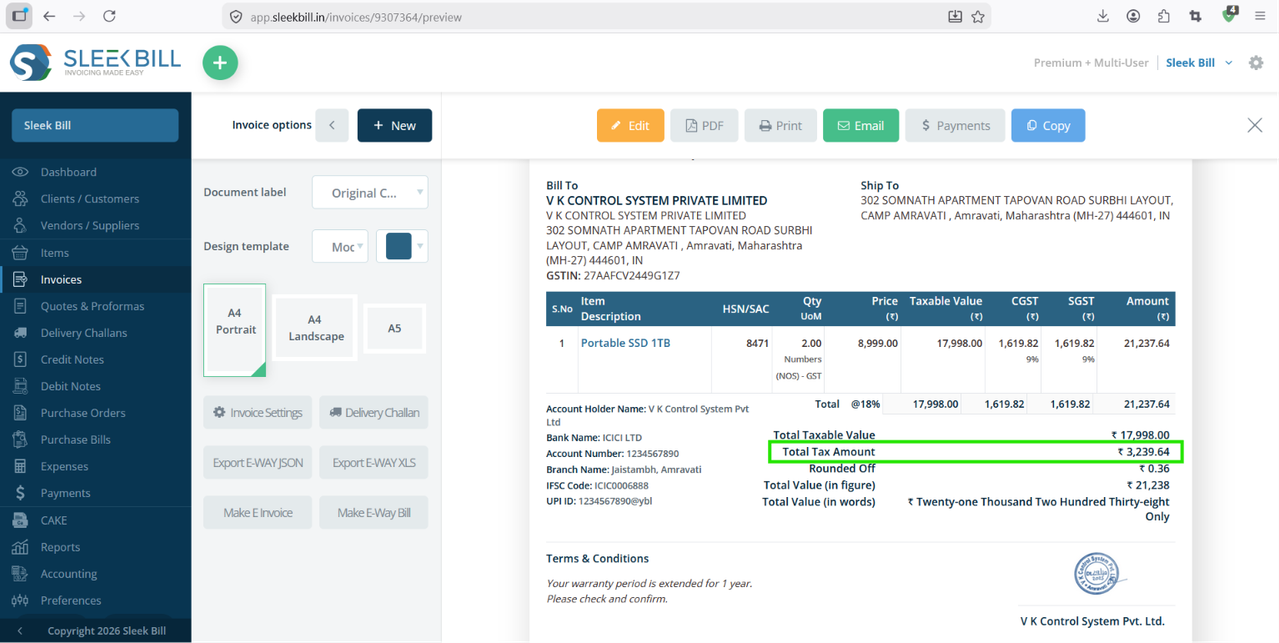Edit the invoice
The width and height of the screenshot is (1279, 643).
(630, 125)
